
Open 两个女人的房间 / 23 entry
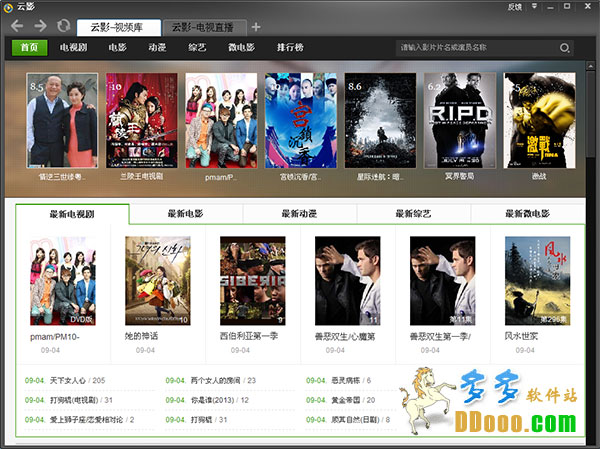[223, 380]
